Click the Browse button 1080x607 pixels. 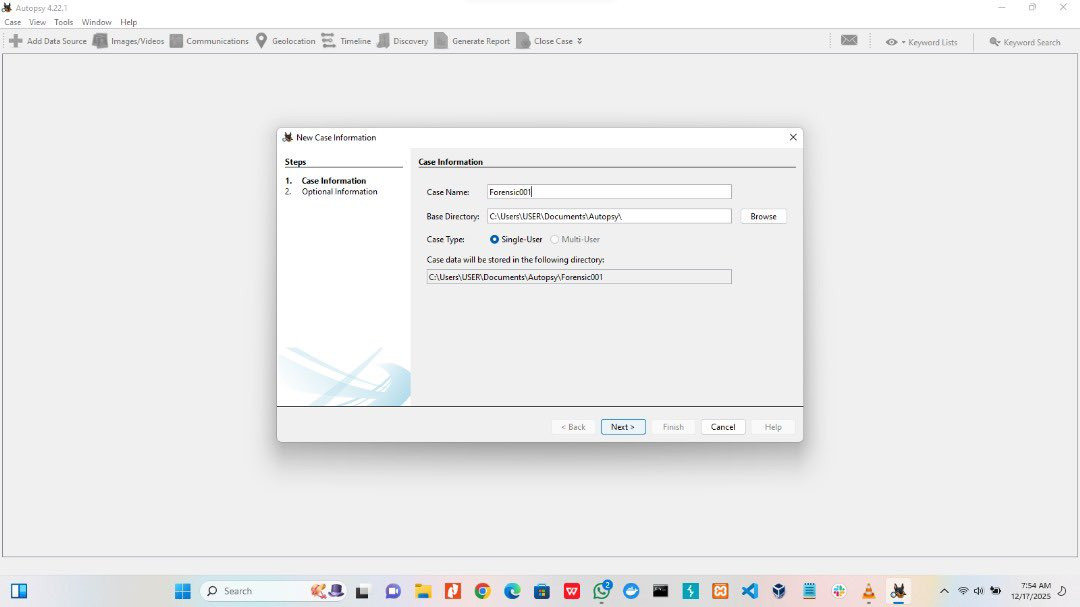click(763, 216)
